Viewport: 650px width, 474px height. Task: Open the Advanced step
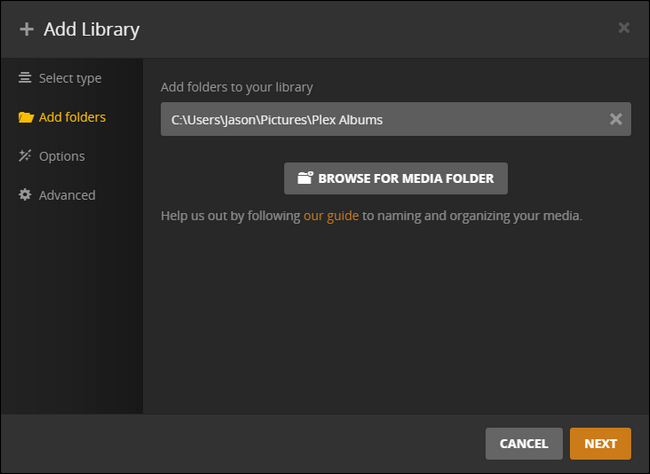67,195
